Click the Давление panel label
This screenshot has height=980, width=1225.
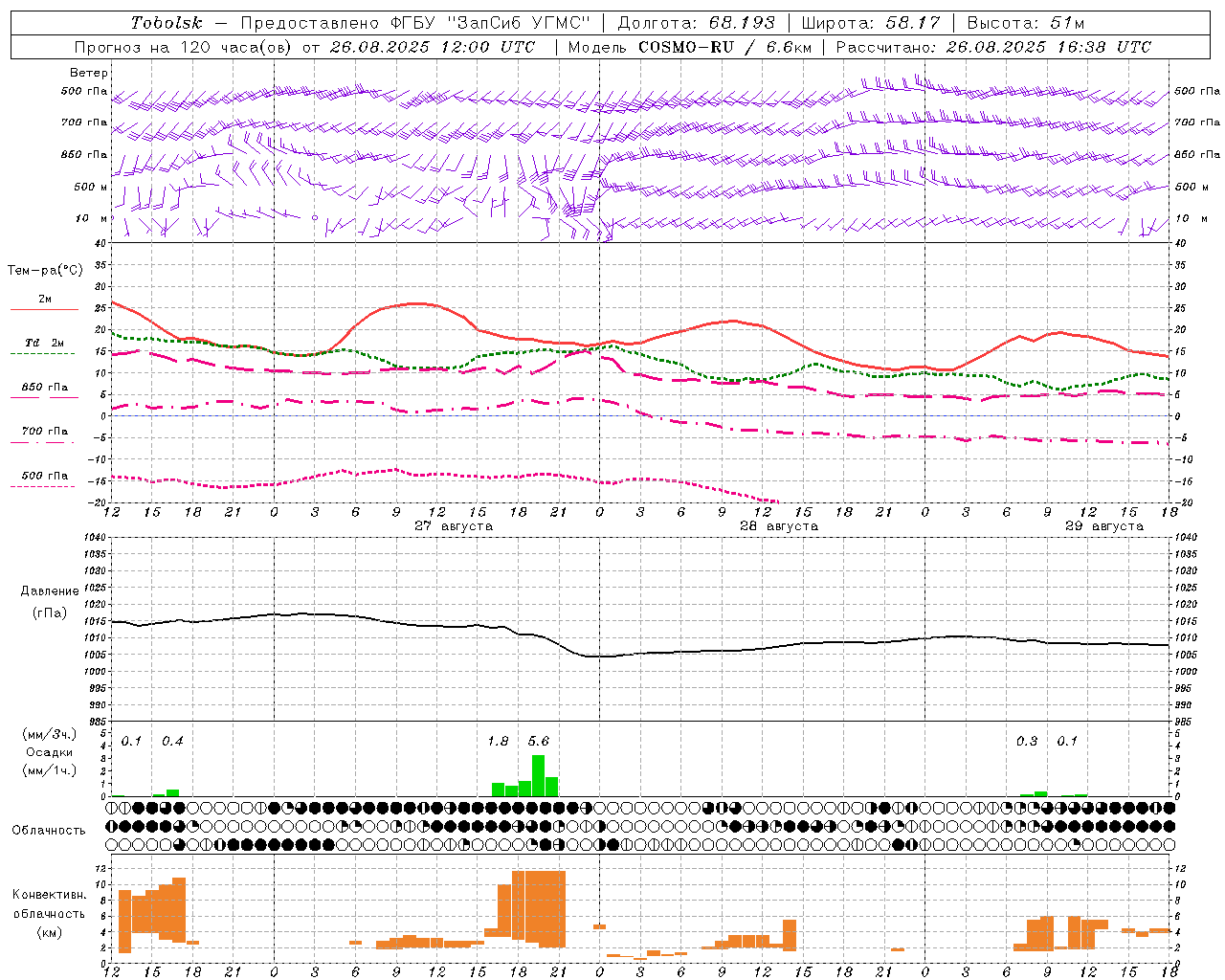[50, 591]
